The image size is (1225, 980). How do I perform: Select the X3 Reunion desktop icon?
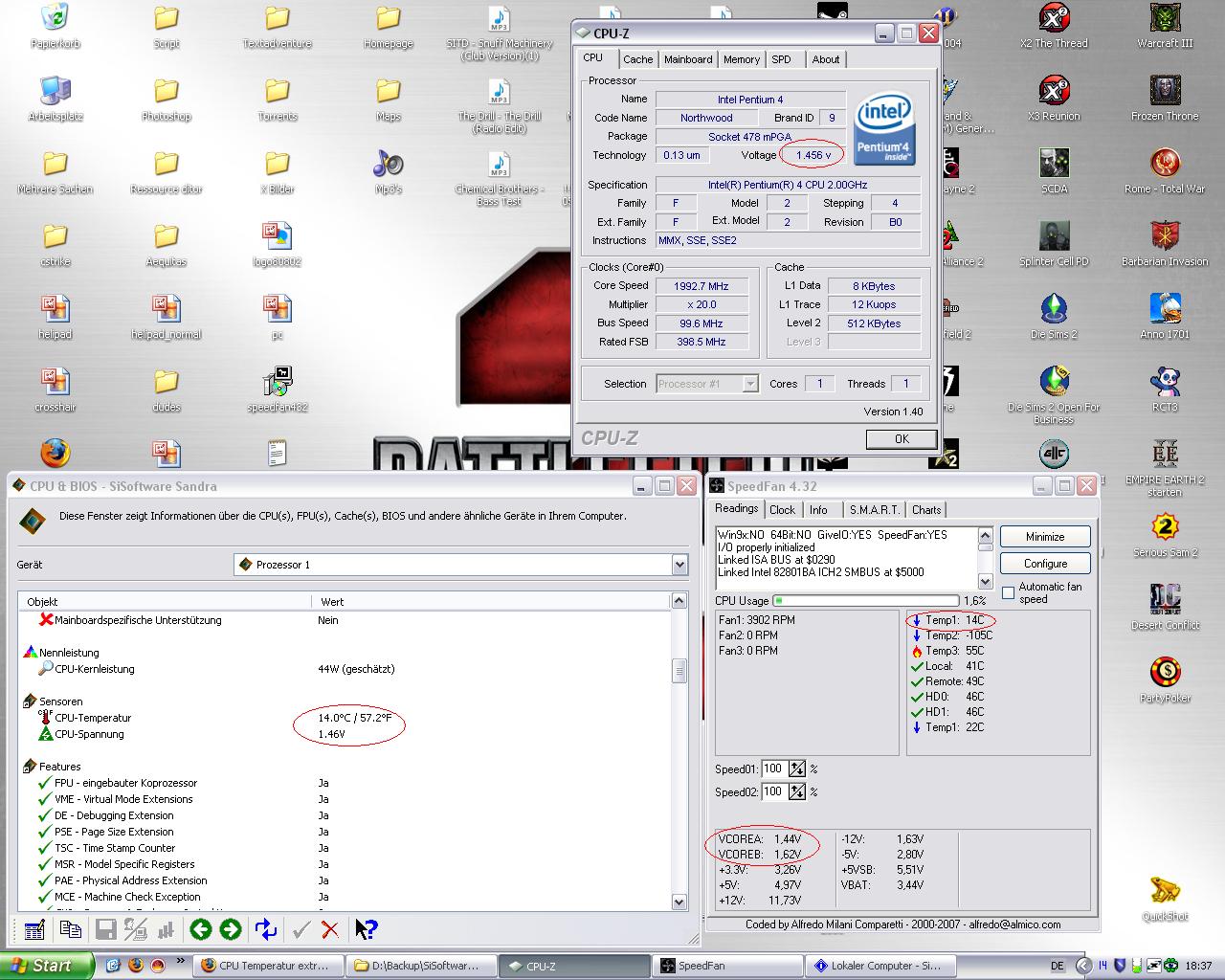(1054, 99)
